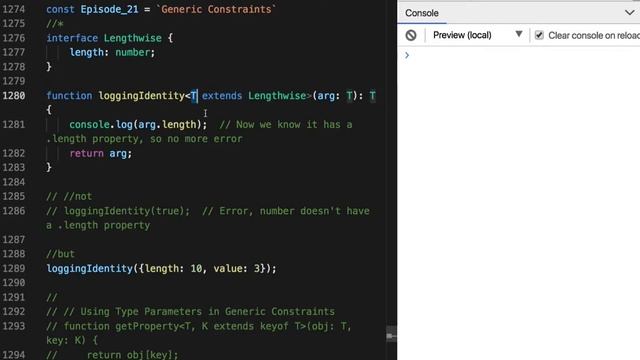Click line number 1280 in gutter
Viewport: 640px width, 360px height.
(x=14, y=96)
